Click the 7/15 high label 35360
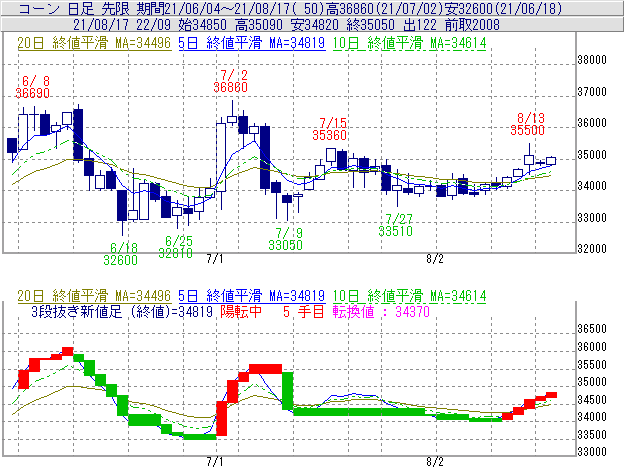 [329, 135]
